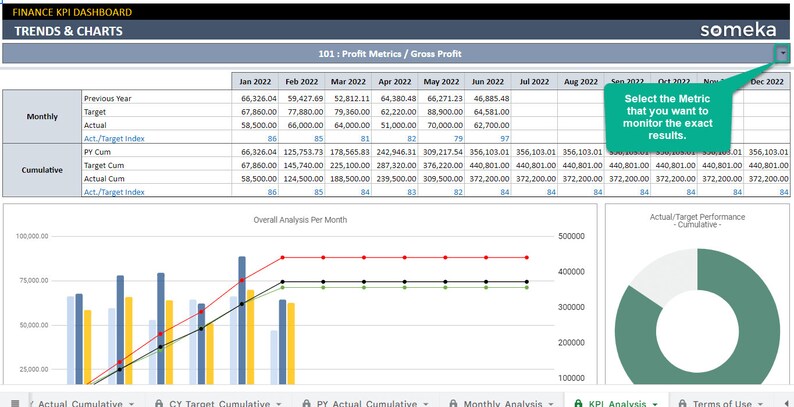Select cell 64,000.00 in Actual row
This screenshot has height=407, width=794.
348,125
